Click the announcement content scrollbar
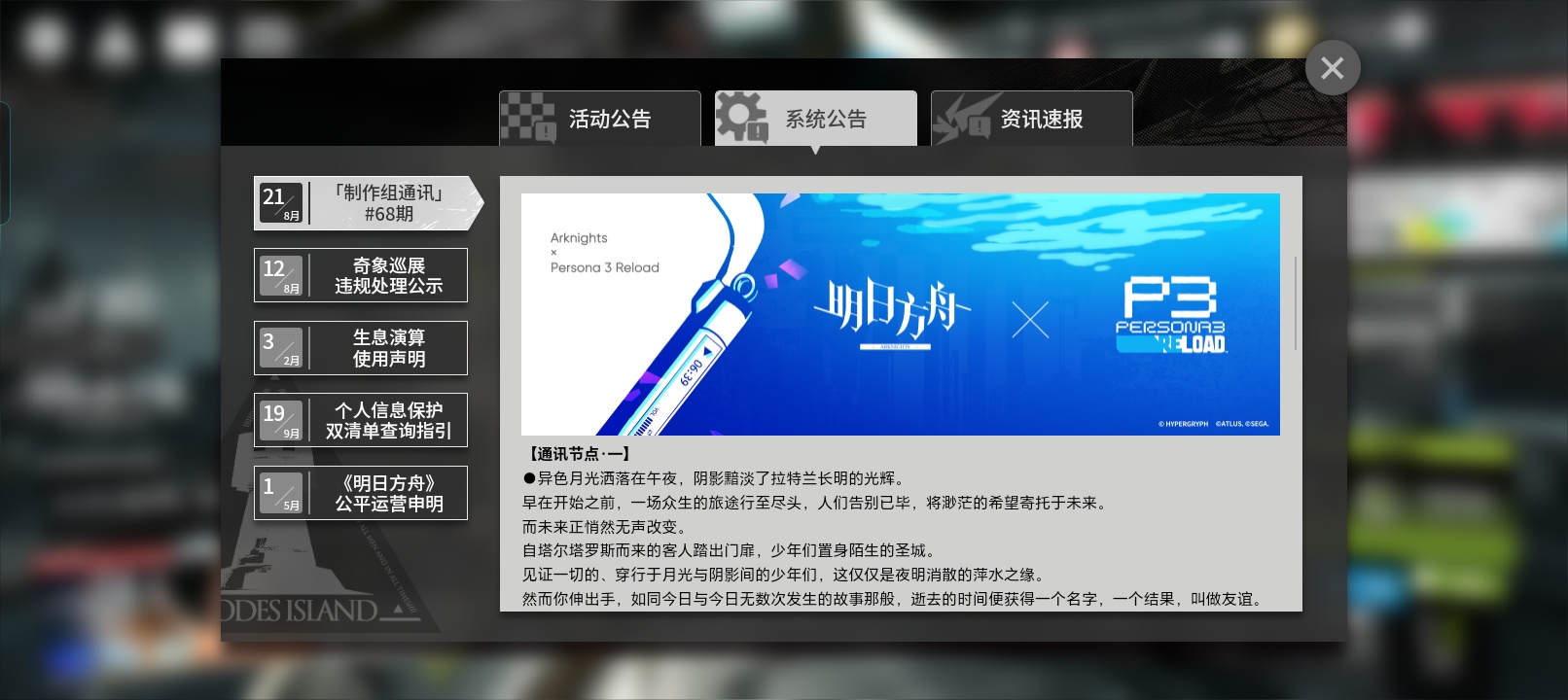Viewport: 1568px width, 700px height. click(1296, 303)
